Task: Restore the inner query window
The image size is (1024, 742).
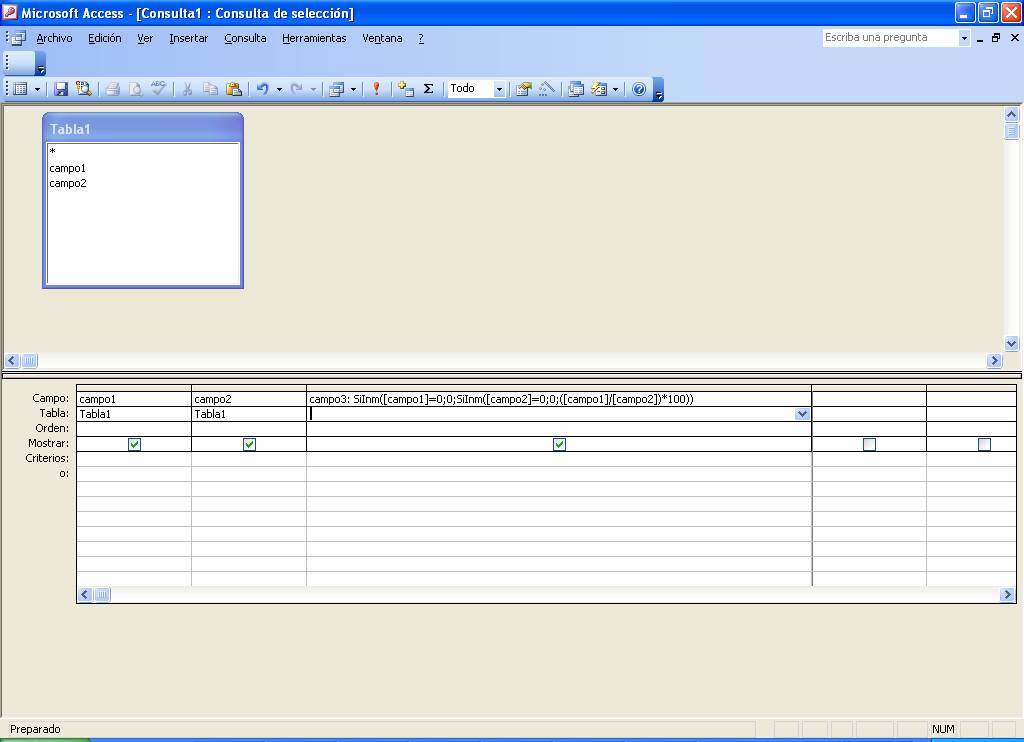Action: coord(996,38)
